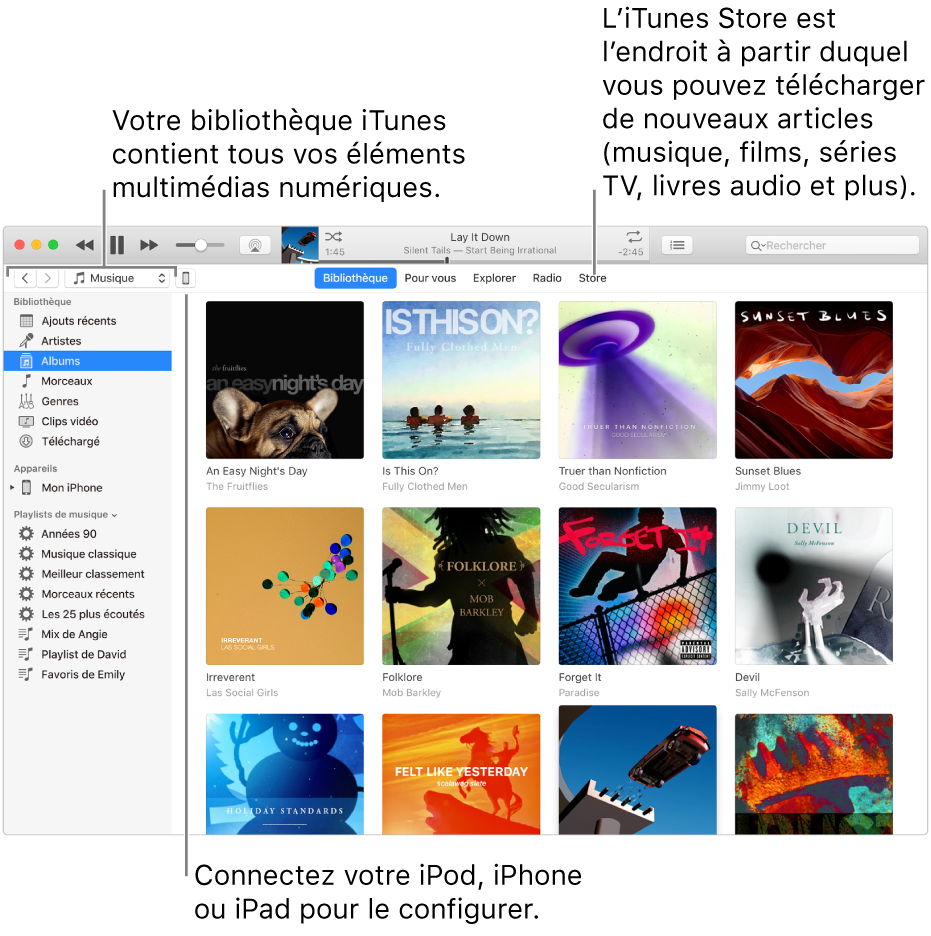Image resolution: width=931 pixels, height=936 pixels.
Task: Open Truer than Nonfiction album cover
Action: click(x=637, y=380)
